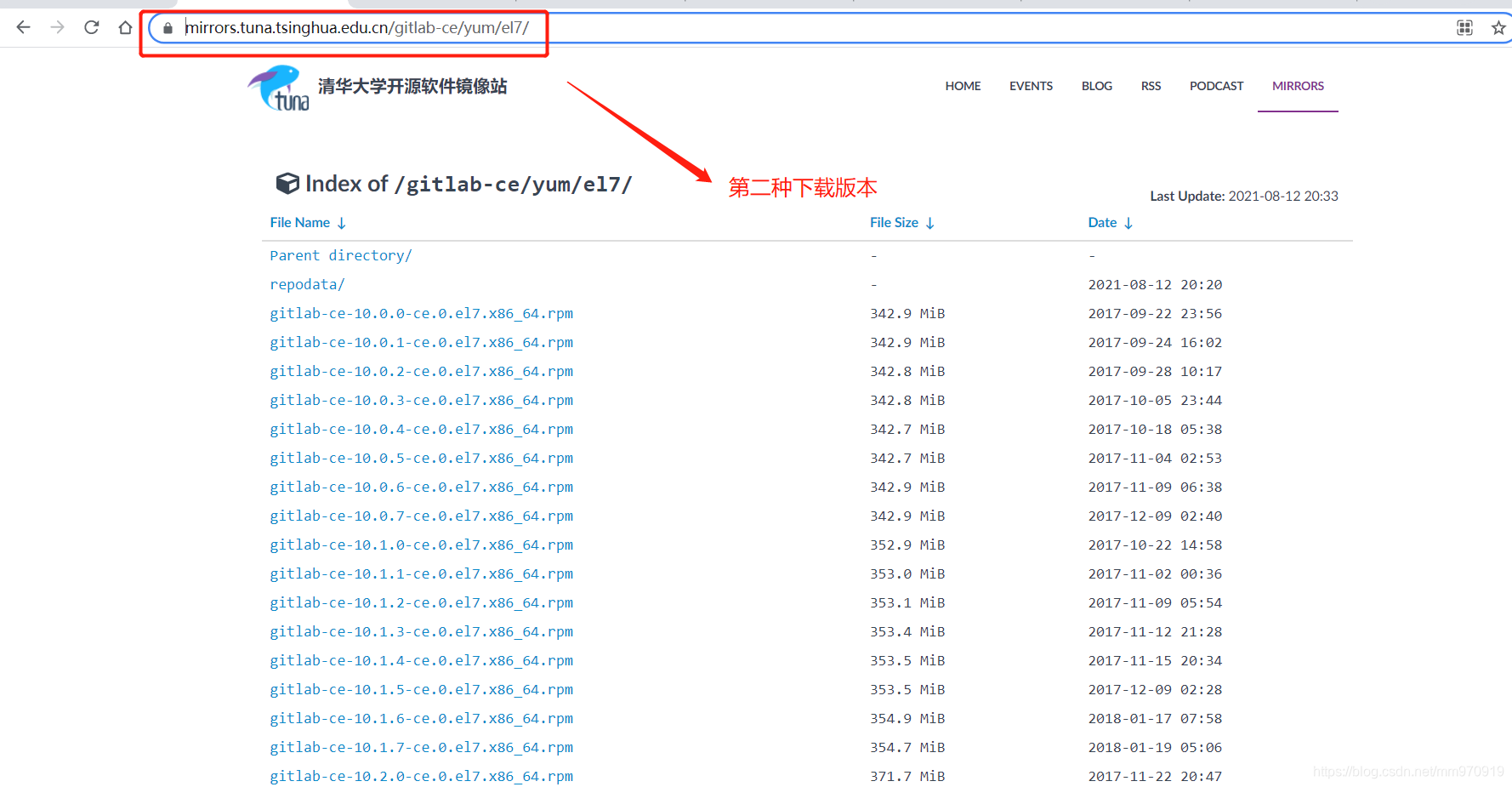1512x787 pixels.
Task: Click the 353.0 MiB size cell
Action: (x=907, y=573)
